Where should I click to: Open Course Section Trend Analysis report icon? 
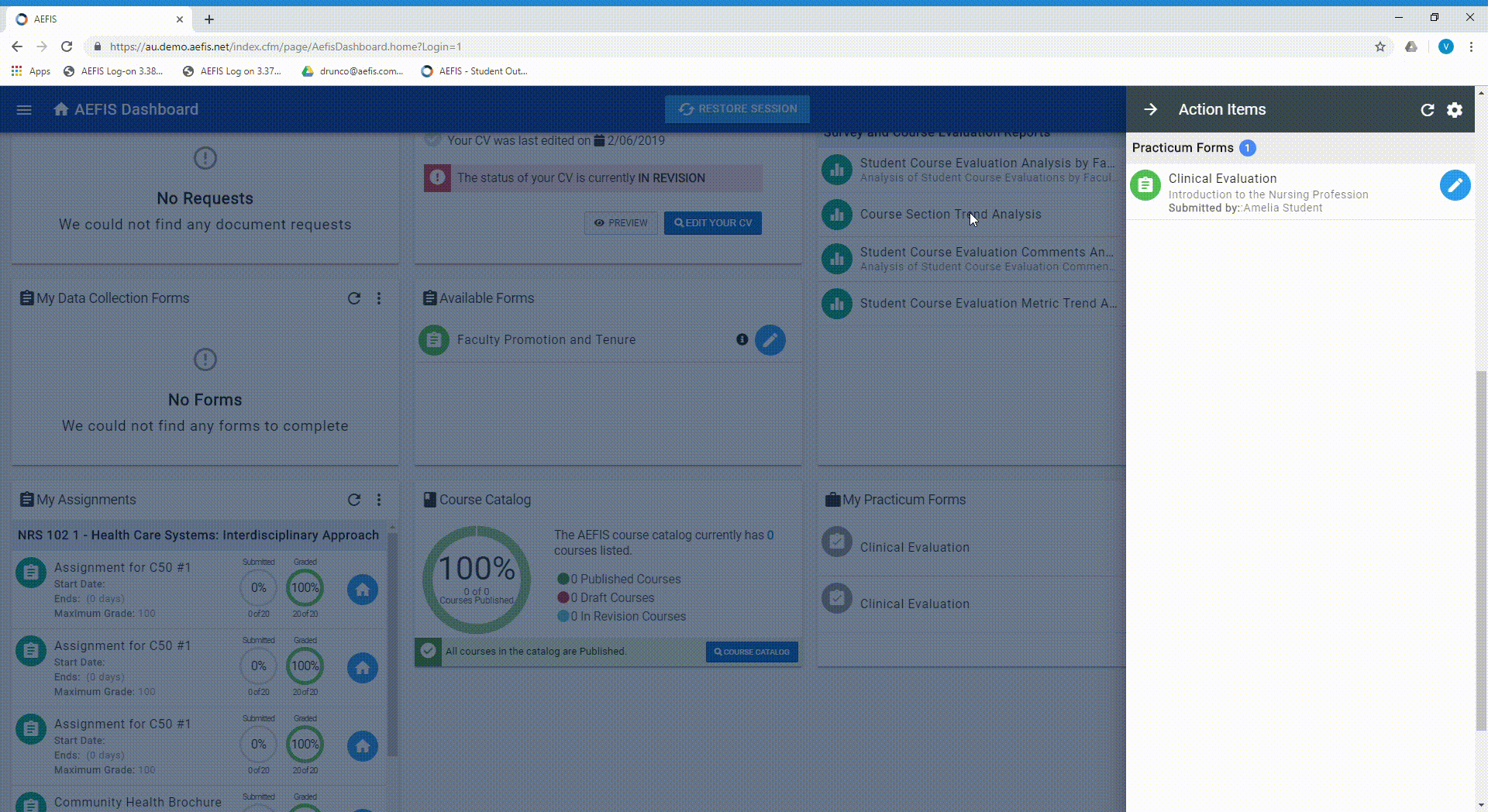click(x=837, y=215)
